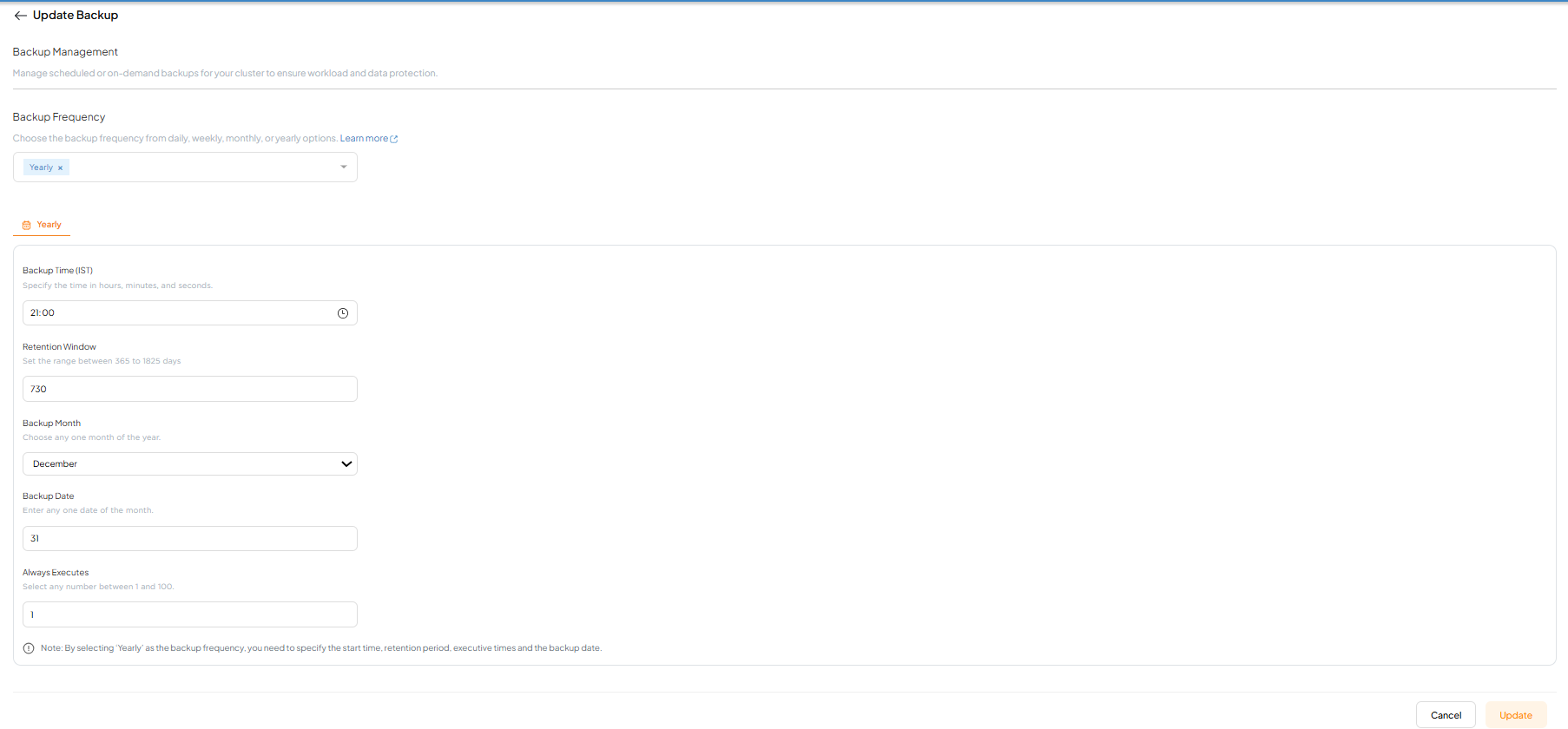Go back using the arrow beside Update Backup
The width and height of the screenshot is (1568, 729).
pyautogui.click(x=20, y=16)
